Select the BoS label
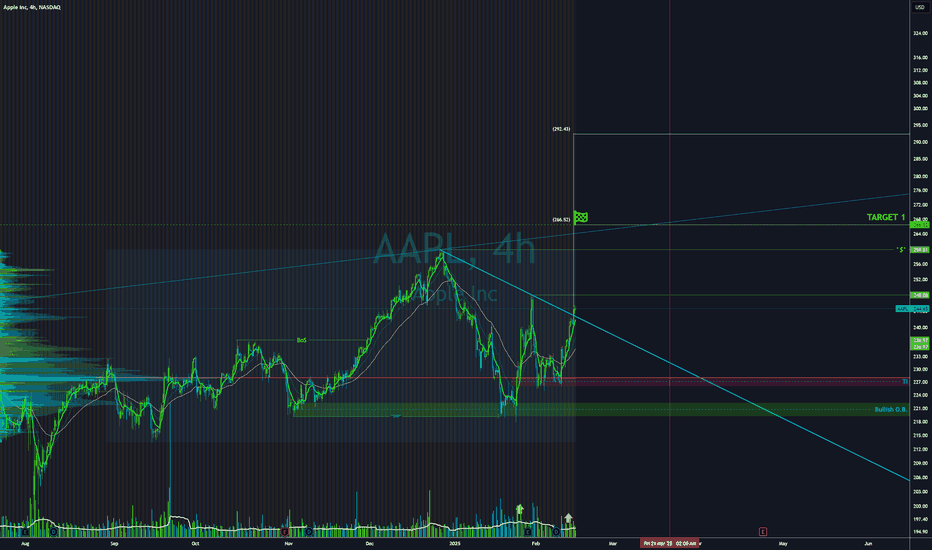932x550 pixels. tap(301, 340)
